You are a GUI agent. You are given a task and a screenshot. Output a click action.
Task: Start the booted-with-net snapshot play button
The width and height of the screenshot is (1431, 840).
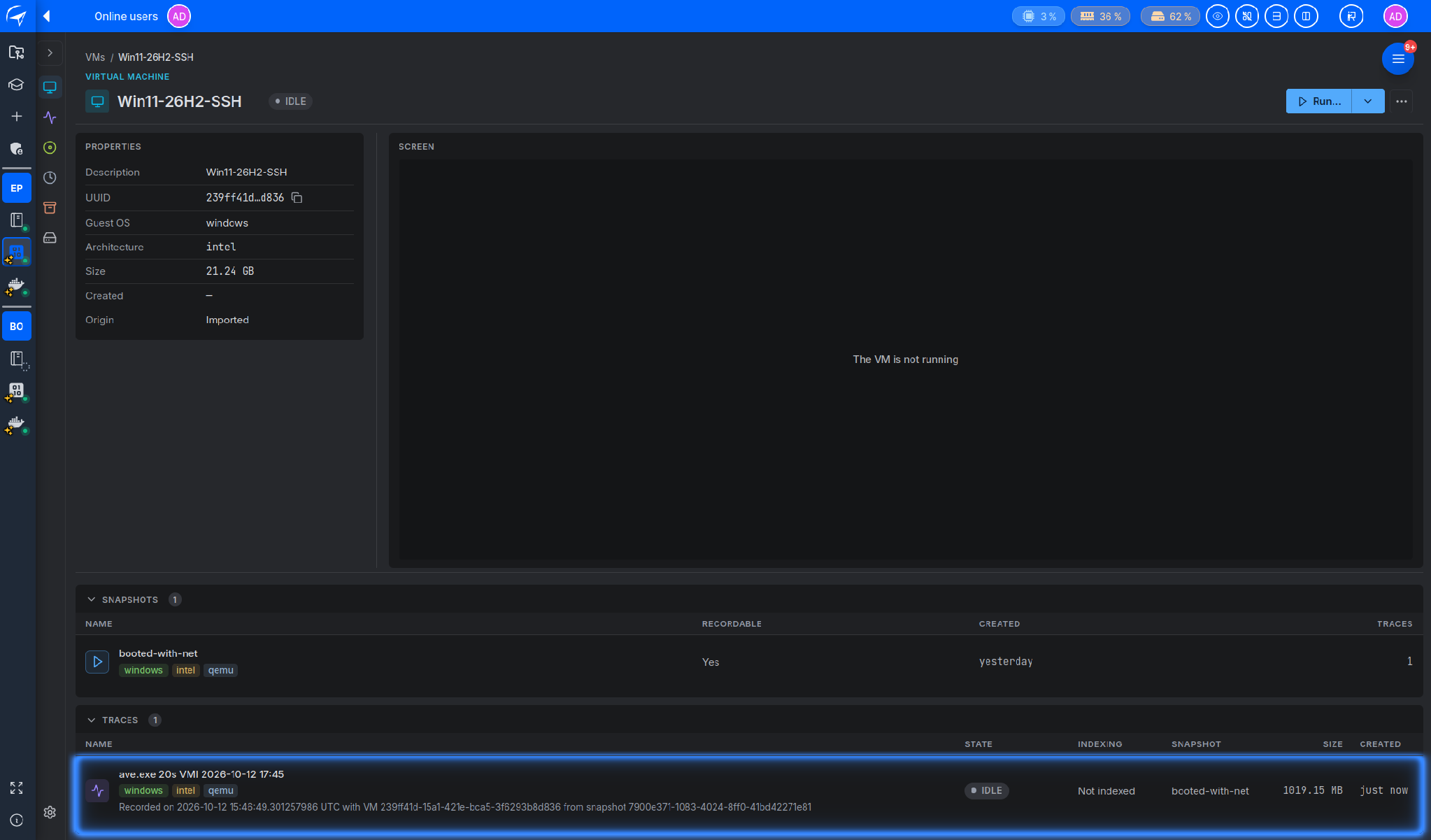97,662
